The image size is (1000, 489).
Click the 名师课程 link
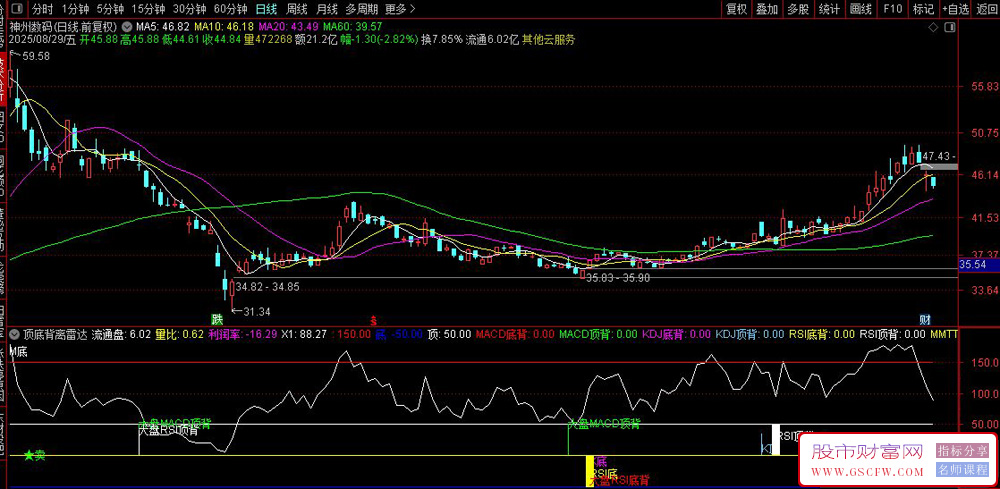pos(962,470)
